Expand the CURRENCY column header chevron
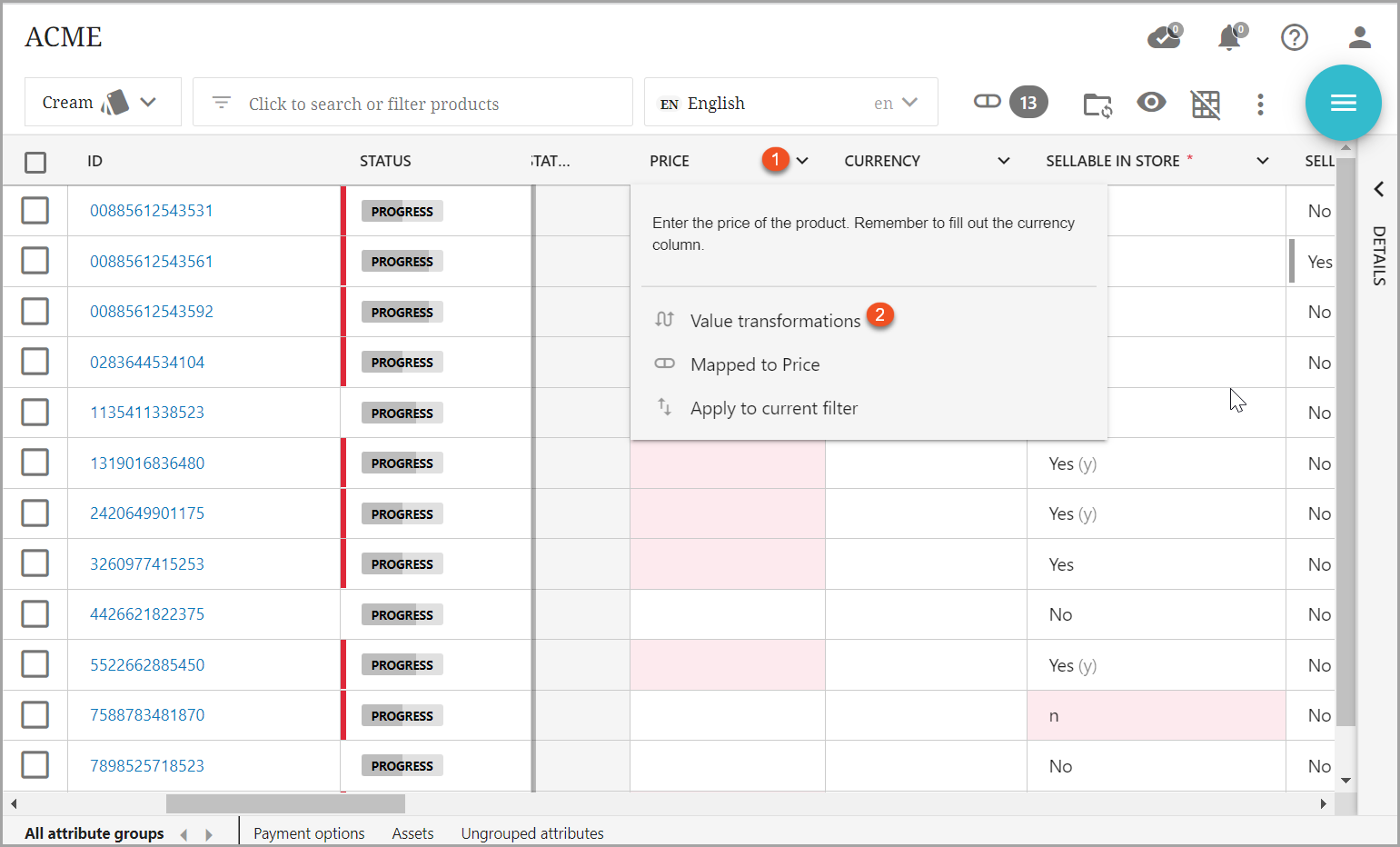The width and height of the screenshot is (1400, 847). [1003, 161]
